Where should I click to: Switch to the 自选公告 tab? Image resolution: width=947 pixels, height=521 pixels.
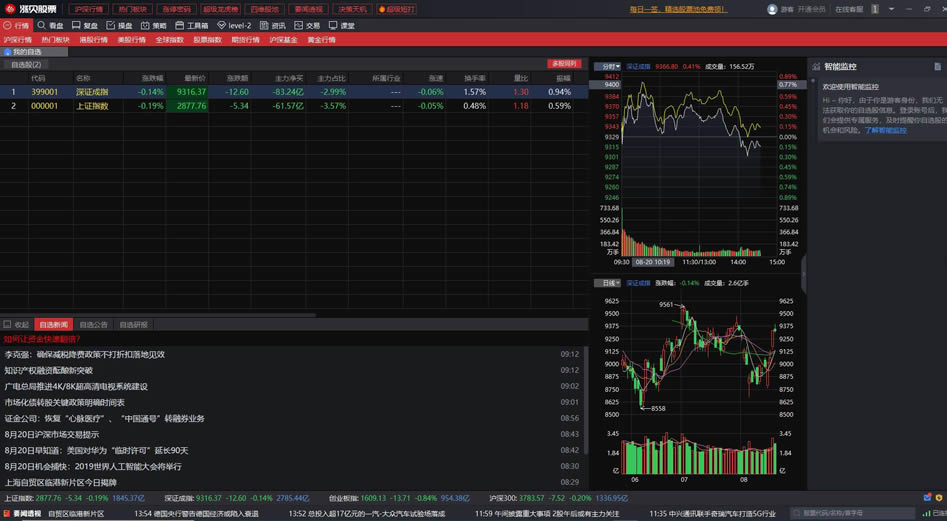tap(94, 325)
